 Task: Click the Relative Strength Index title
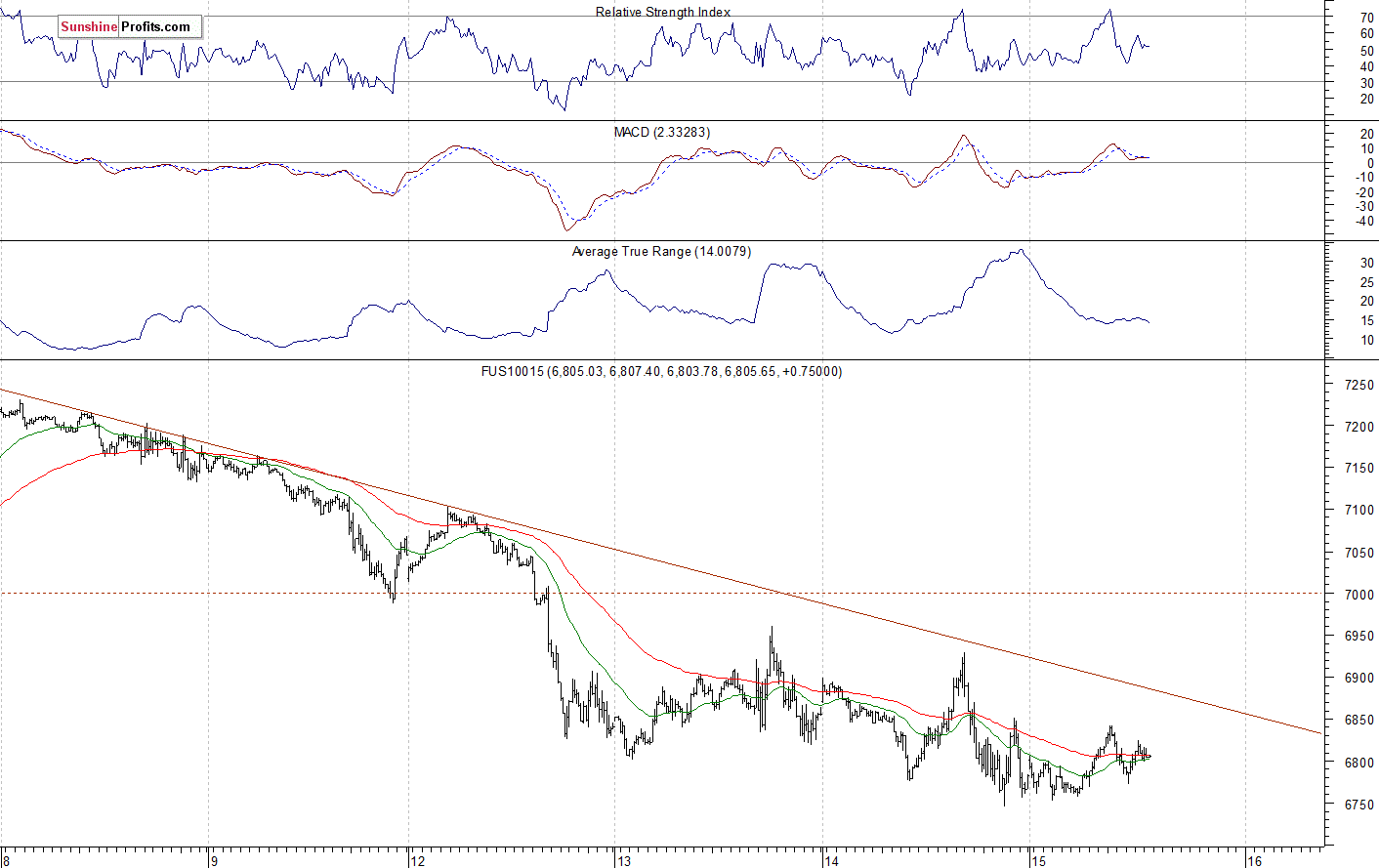663,12
